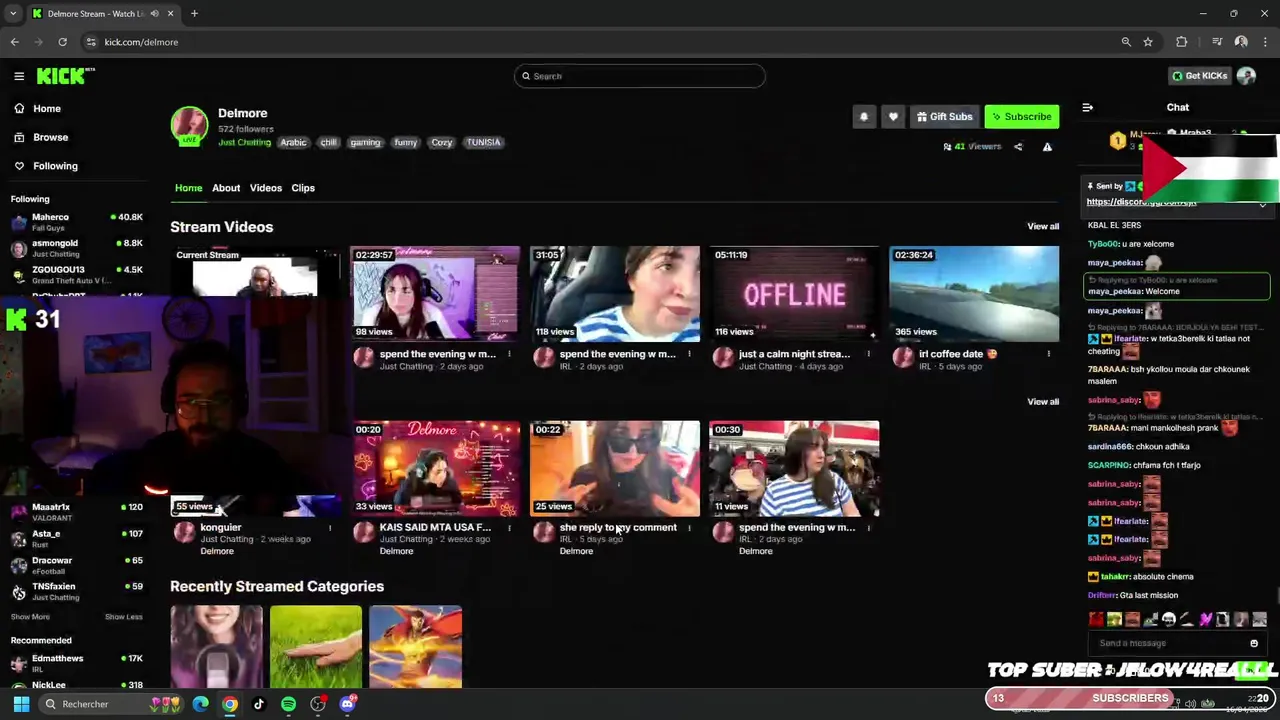This screenshot has width=1280, height=720.
Task: Collapse the chat panel with arrow icon
Action: [1088, 107]
